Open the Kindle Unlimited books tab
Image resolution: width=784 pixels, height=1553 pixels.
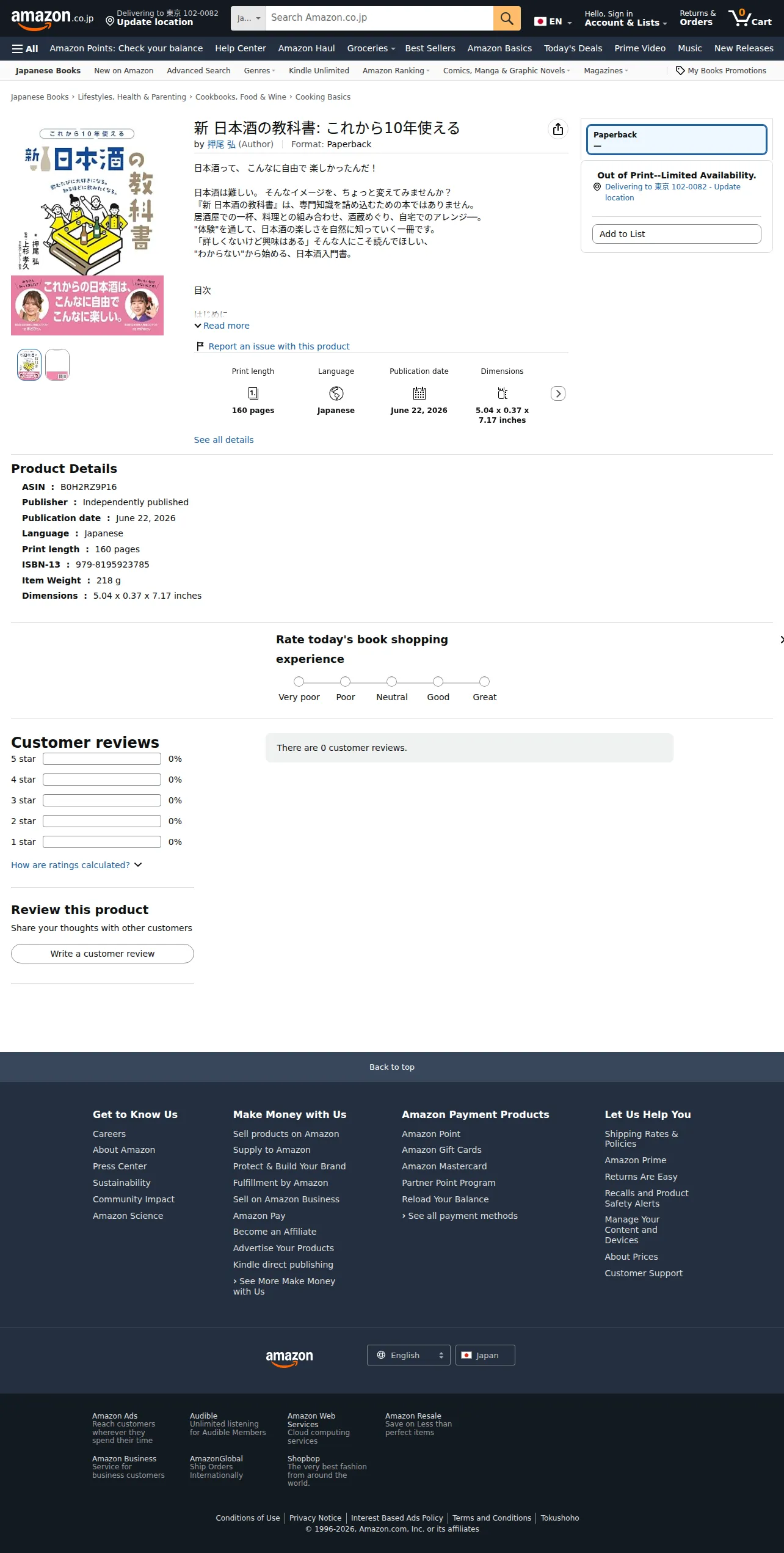coord(319,71)
